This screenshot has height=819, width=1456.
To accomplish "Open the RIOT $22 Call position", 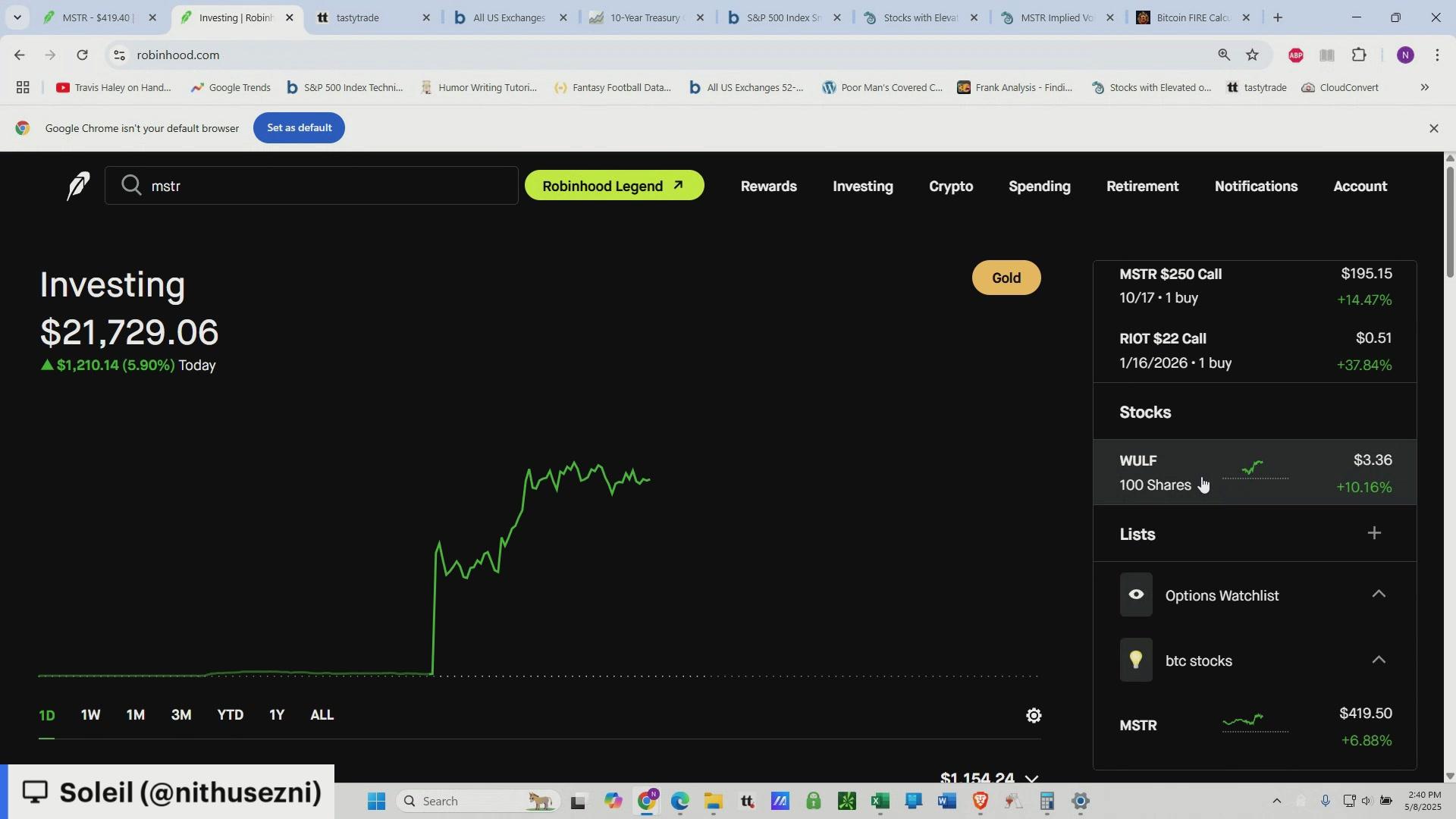I will (x=1255, y=351).
